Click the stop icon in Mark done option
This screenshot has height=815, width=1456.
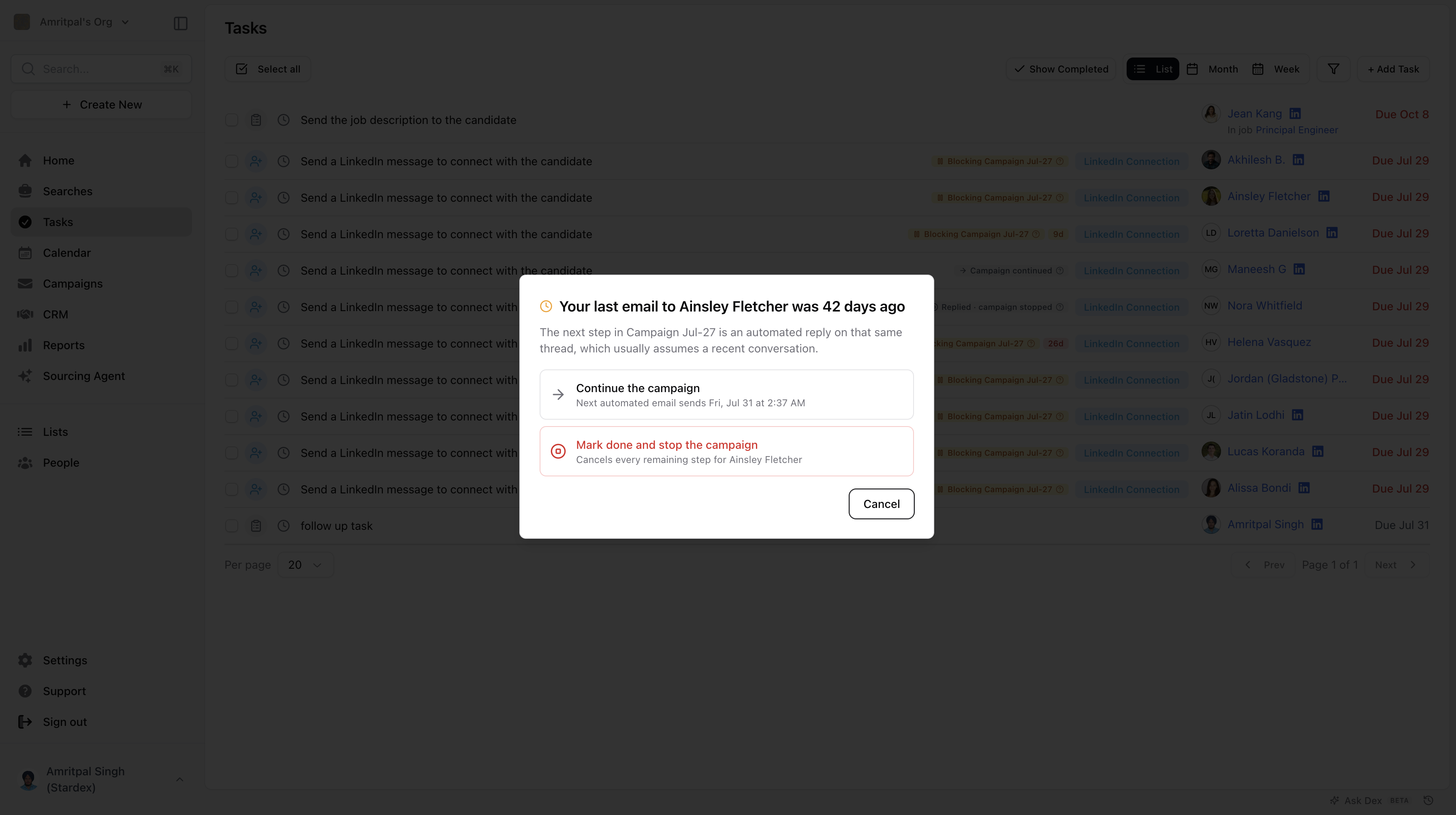[558, 451]
